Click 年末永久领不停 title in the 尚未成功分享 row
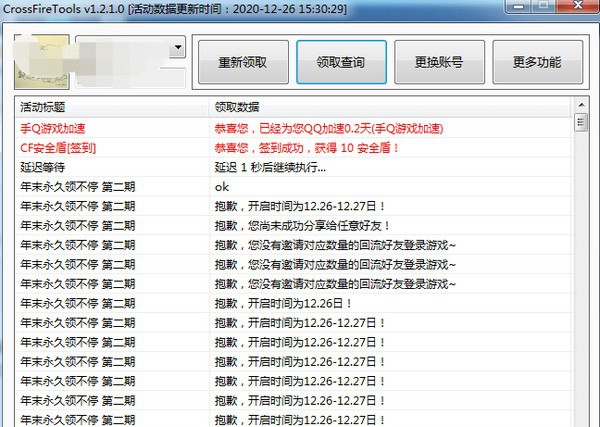The width and height of the screenshot is (600, 427). pos(78,226)
